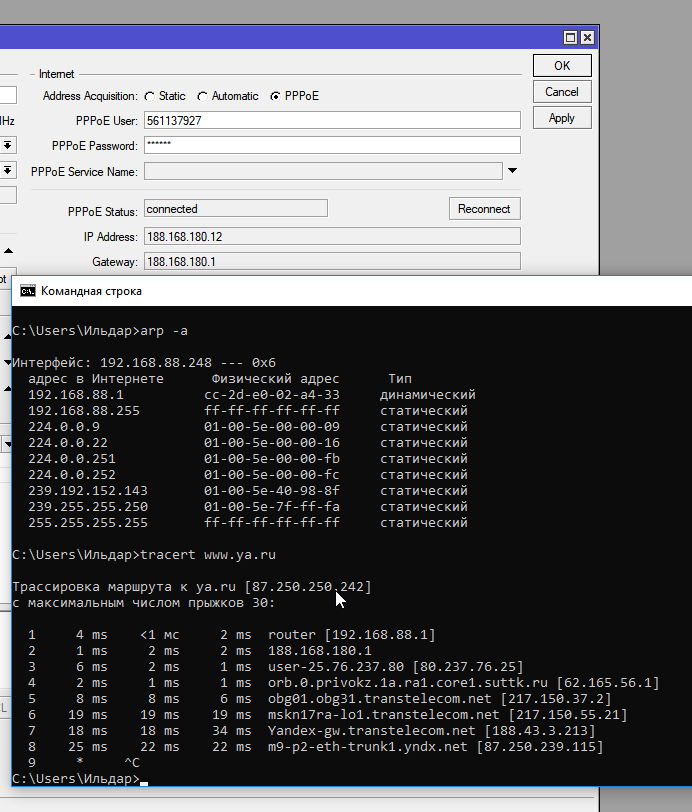This screenshot has width=692, height=812.
Task: Select the Static address acquisition option
Action: [x=150, y=97]
